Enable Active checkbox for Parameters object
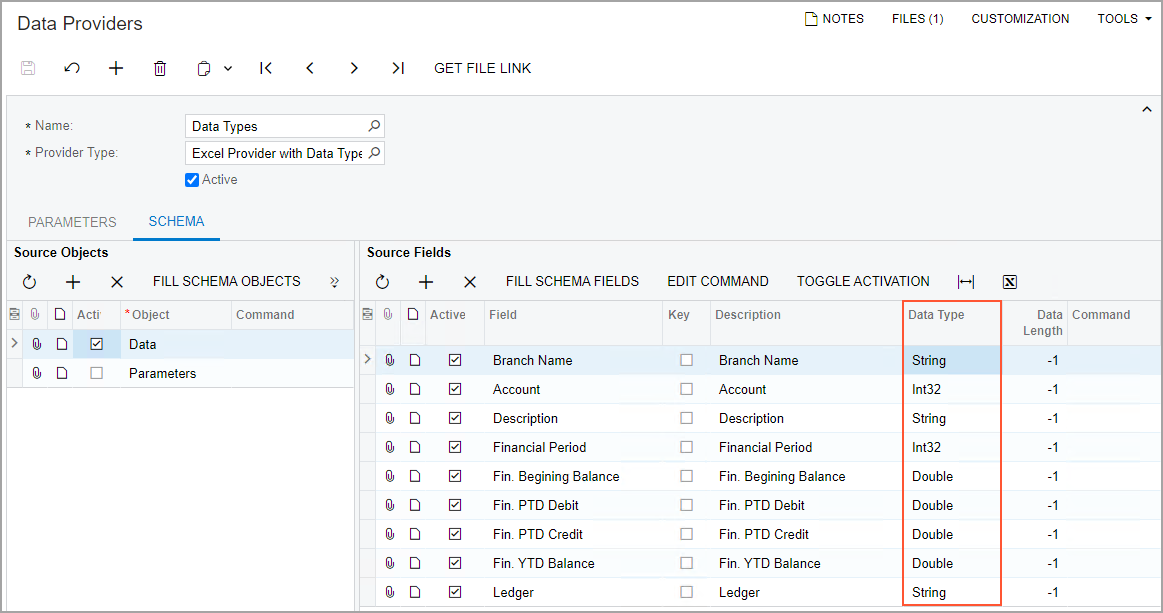Screen dimensions: 1163x613 [96, 373]
